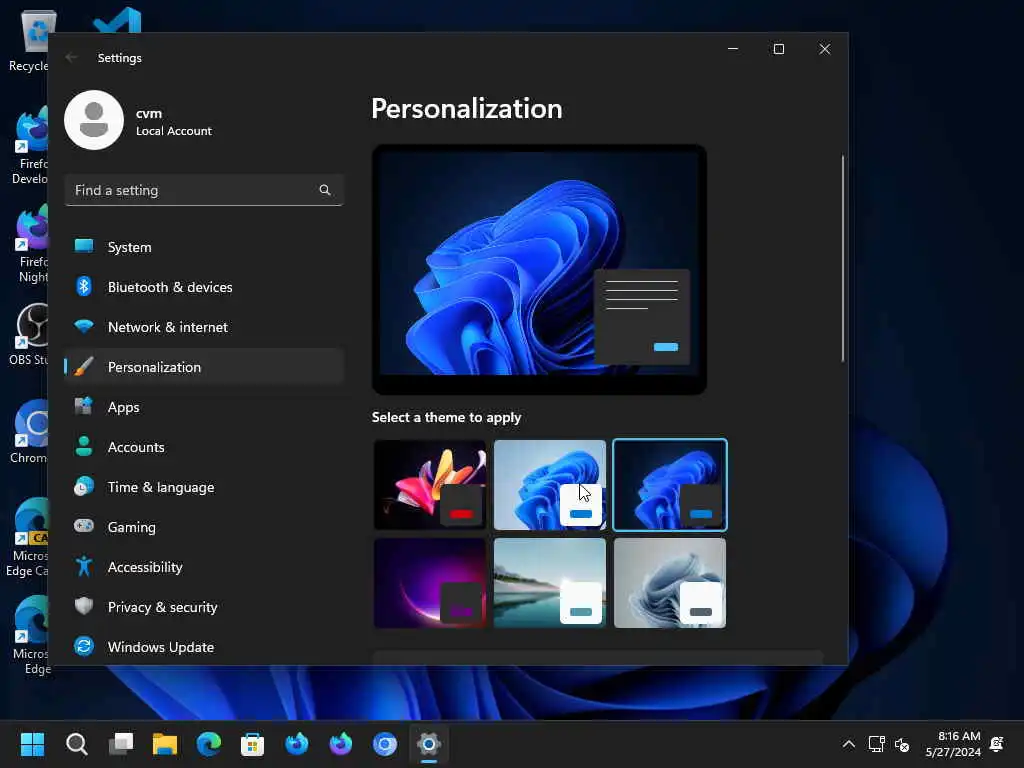Select the Personalization category
The height and width of the screenshot is (768, 1024).
click(x=204, y=366)
